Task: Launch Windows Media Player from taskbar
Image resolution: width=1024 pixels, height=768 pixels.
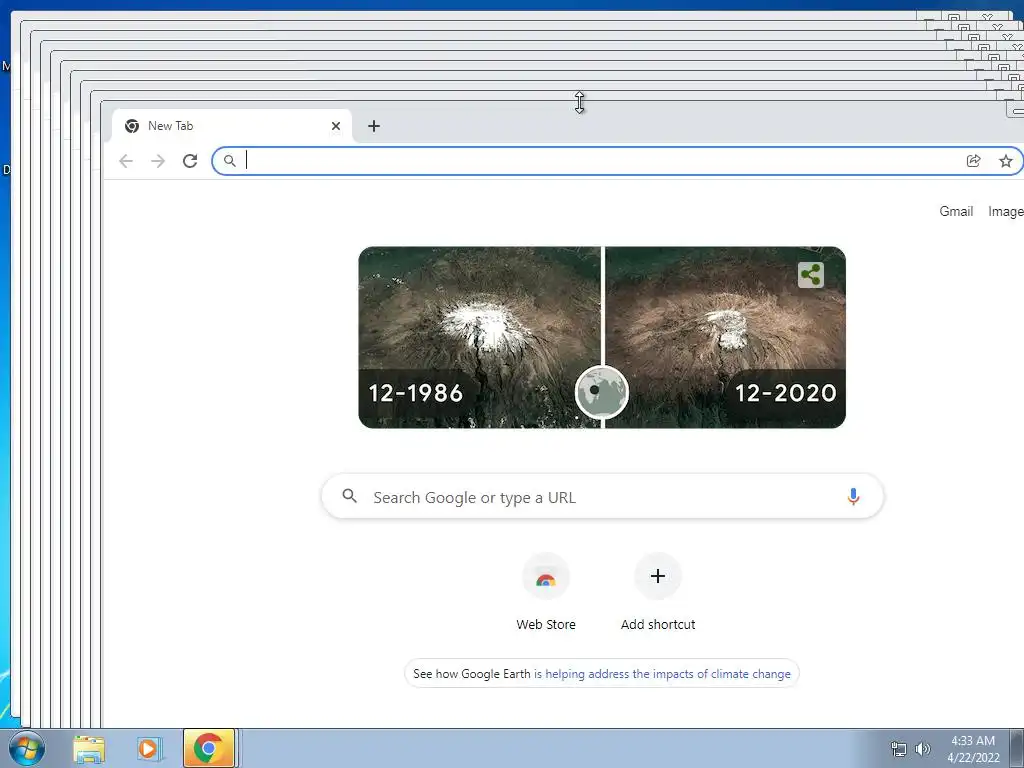Action: [148, 748]
